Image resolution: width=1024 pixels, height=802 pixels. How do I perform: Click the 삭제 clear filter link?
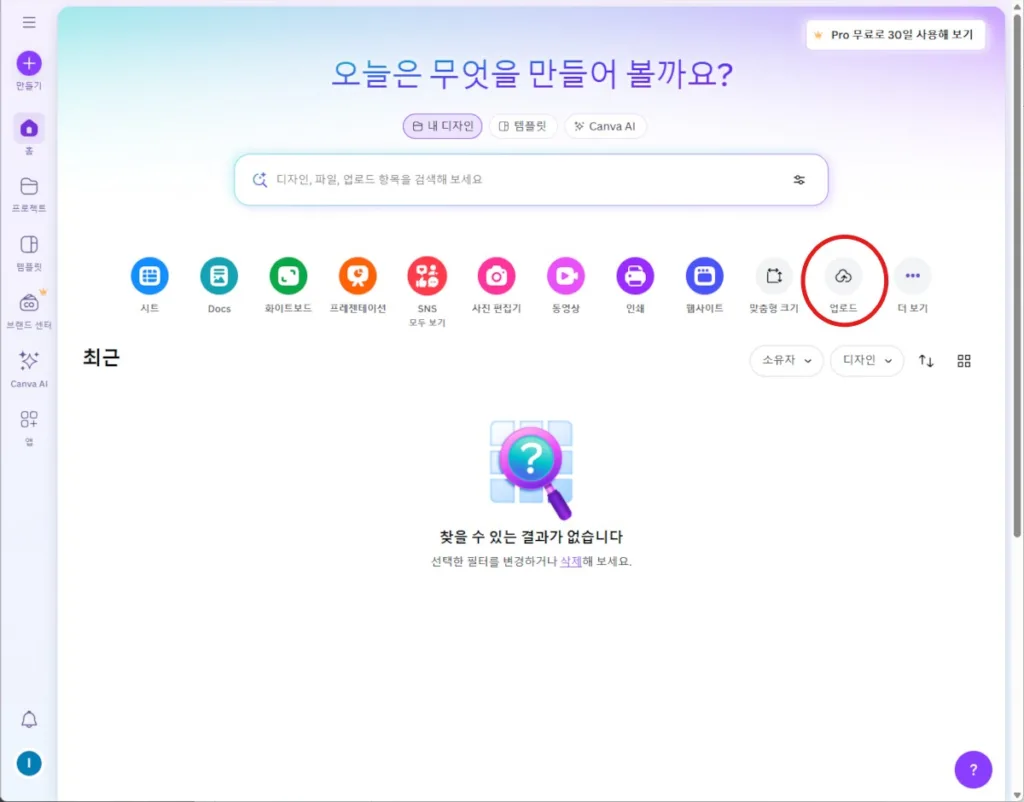[571, 561]
